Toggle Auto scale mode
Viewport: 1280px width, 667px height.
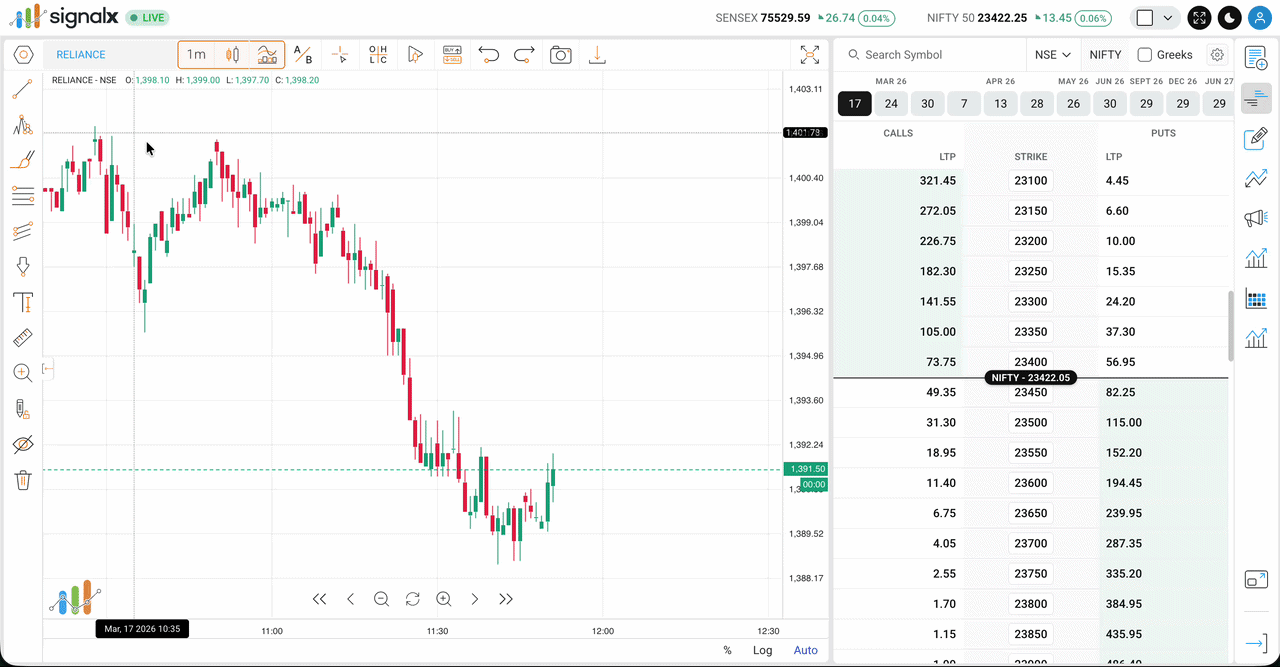805,650
